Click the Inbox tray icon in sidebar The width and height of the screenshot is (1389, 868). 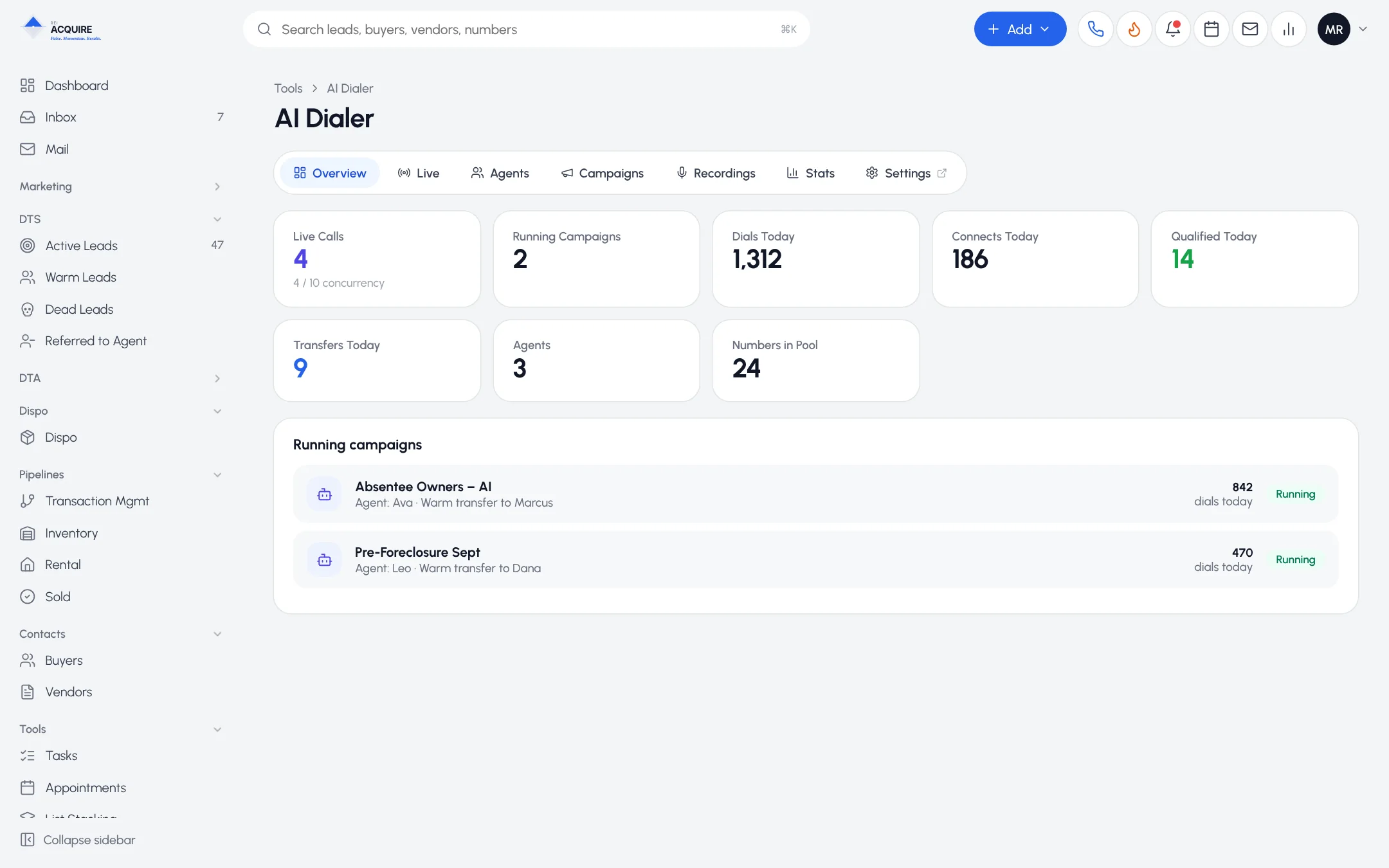coord(27,117)
